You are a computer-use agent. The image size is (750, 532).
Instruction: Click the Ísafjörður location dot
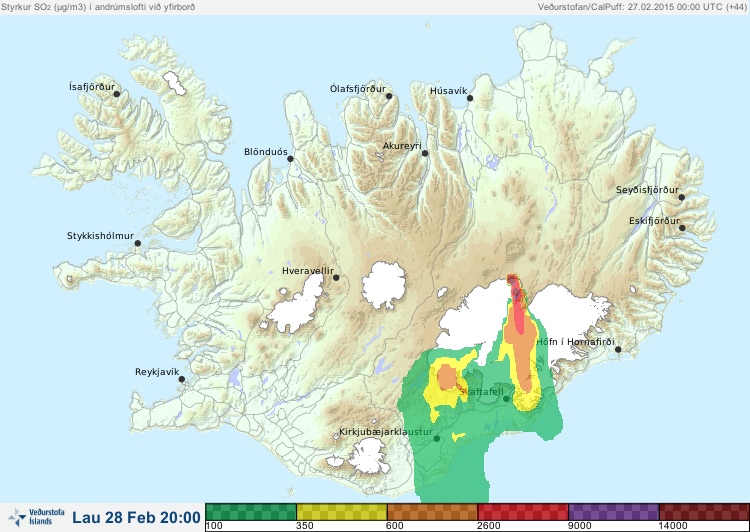116,94
